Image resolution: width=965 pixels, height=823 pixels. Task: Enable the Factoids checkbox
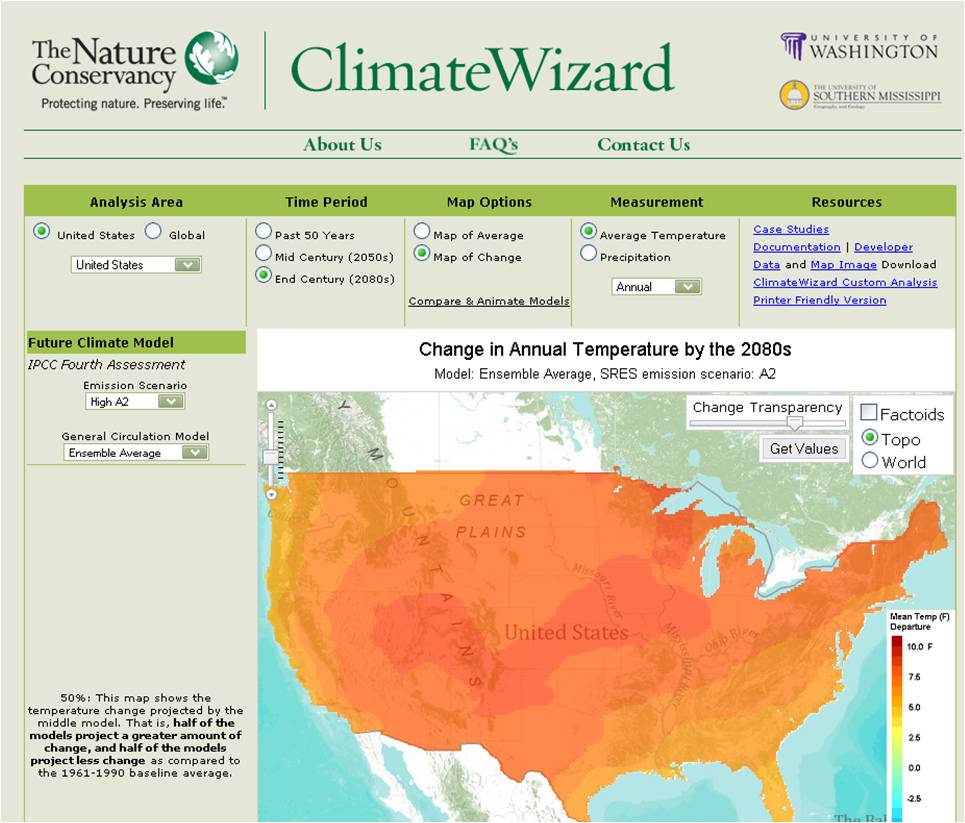click(x=868, y=412)
